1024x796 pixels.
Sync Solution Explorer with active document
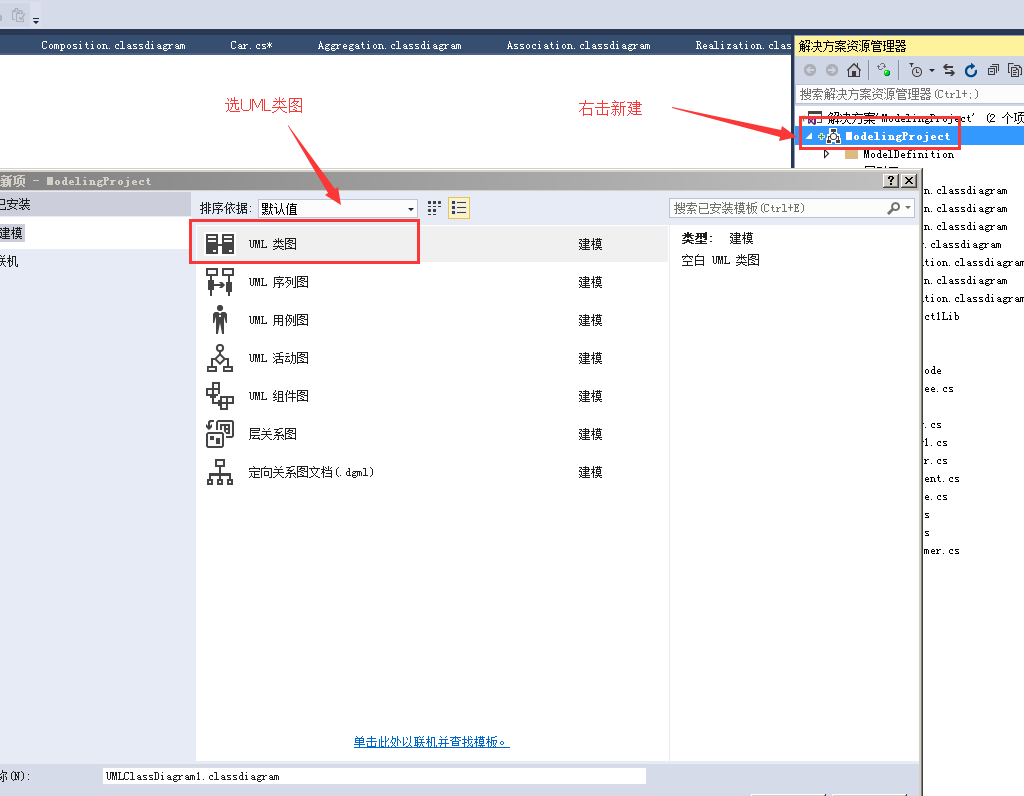[949, 70]
